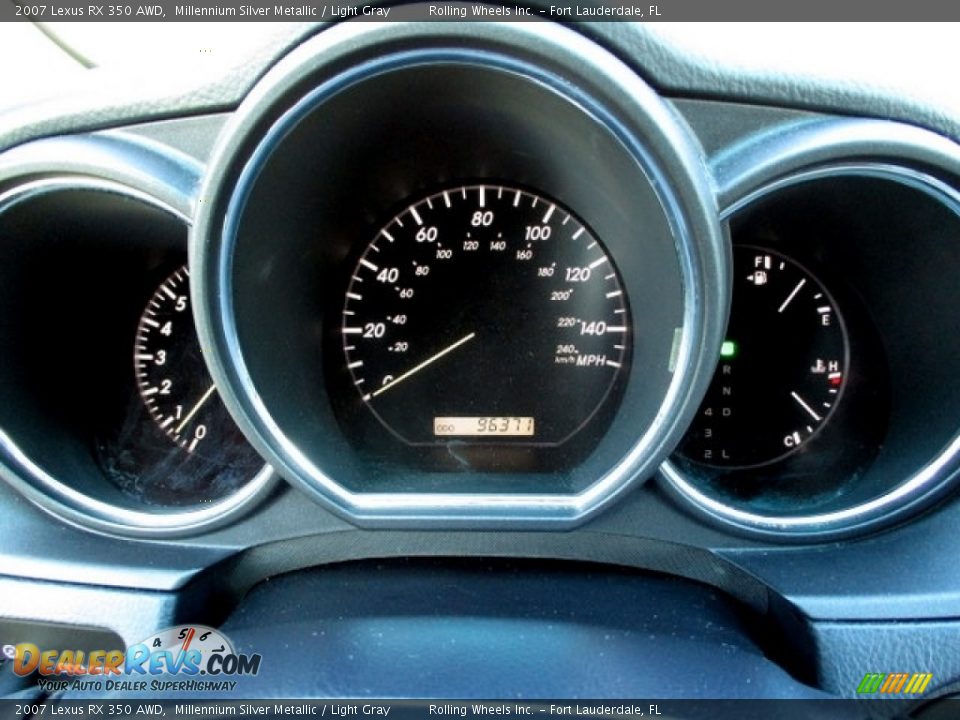Viewport: 960px width, 720px height.
Task: Click the H marker on the temperature gauge
Action: click(x=833, y=366)
